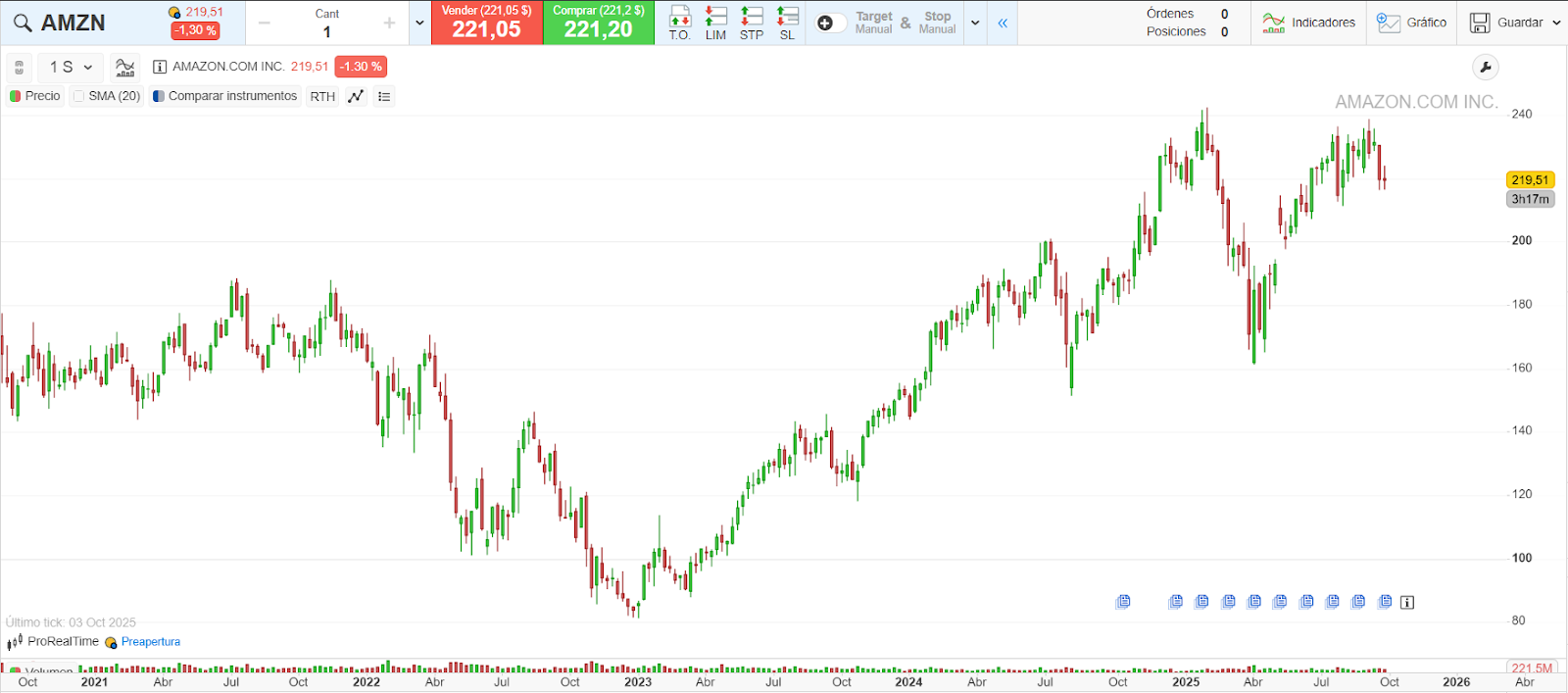The width and height of the screenshot is (1568, 693).
Task: Click the Comprar 221,20 buy button
Action: coord(598,23)
